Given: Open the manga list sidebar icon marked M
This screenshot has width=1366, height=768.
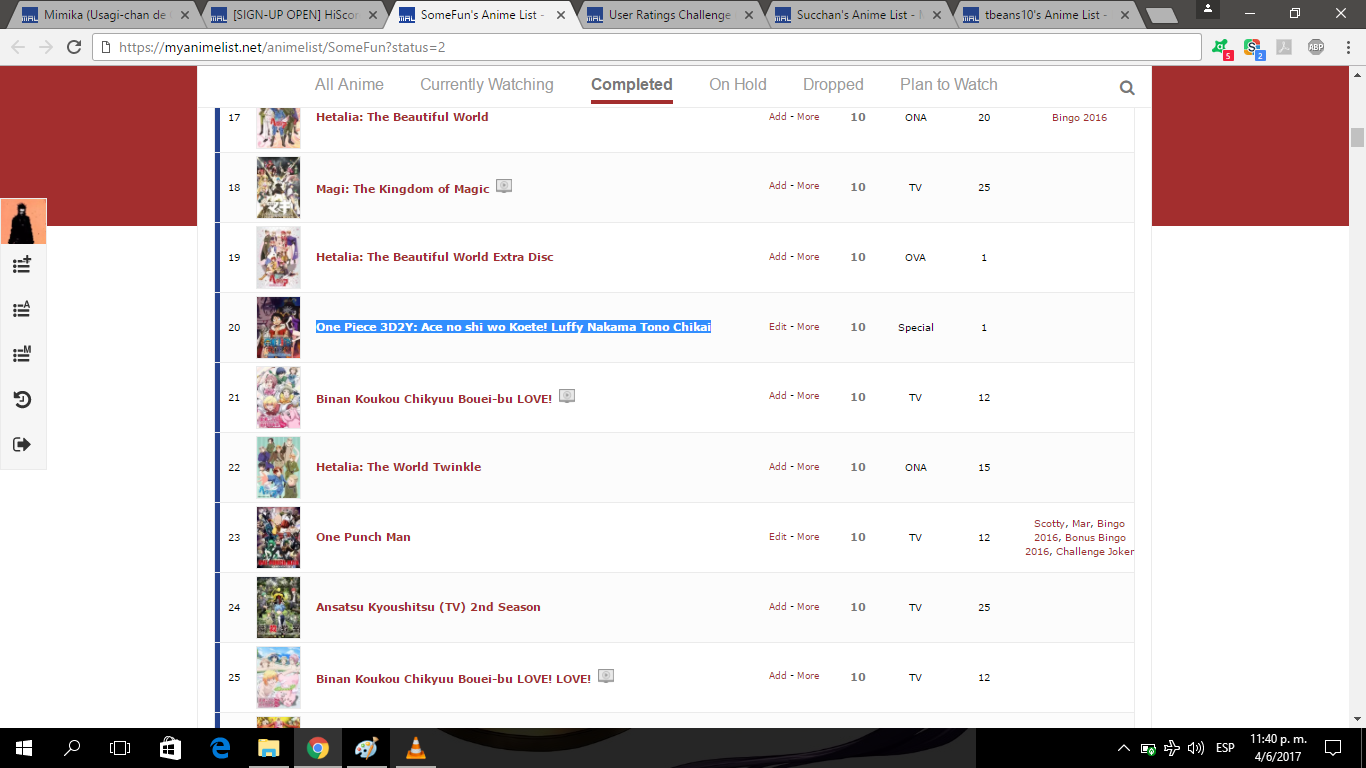Looking at the screenshot, I should (22, 354).
